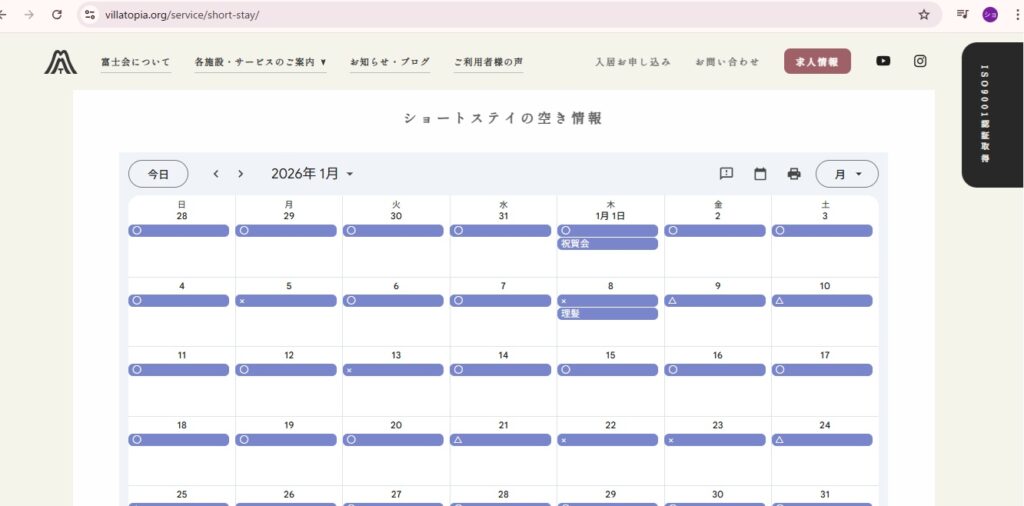The height and width of the screenshot is (506, 1024).
Task: Select the 祝賀会 event on January 1
Action: (607, 244)
